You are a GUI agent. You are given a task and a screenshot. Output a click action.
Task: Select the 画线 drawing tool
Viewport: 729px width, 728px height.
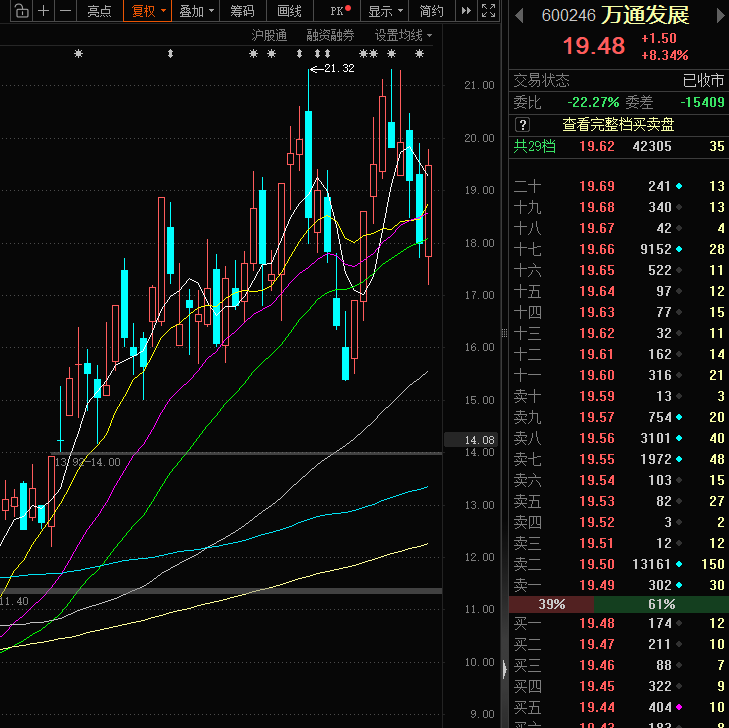[x=289, y=11]
